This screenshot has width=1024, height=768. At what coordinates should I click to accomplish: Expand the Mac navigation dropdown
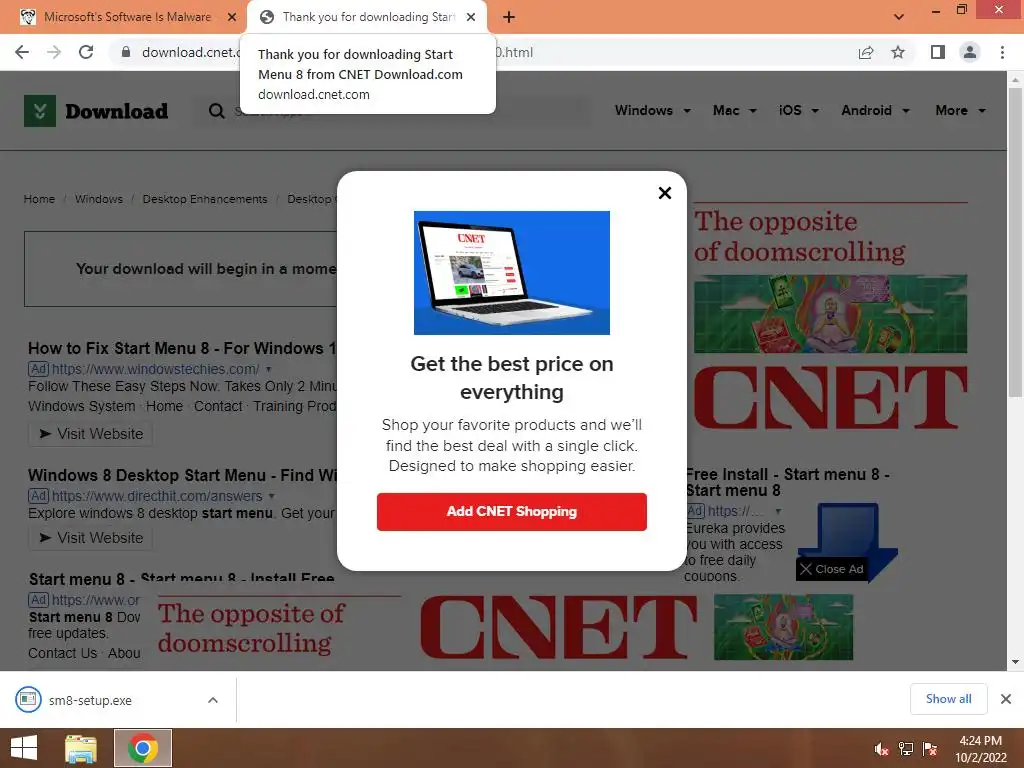point(735,110)
